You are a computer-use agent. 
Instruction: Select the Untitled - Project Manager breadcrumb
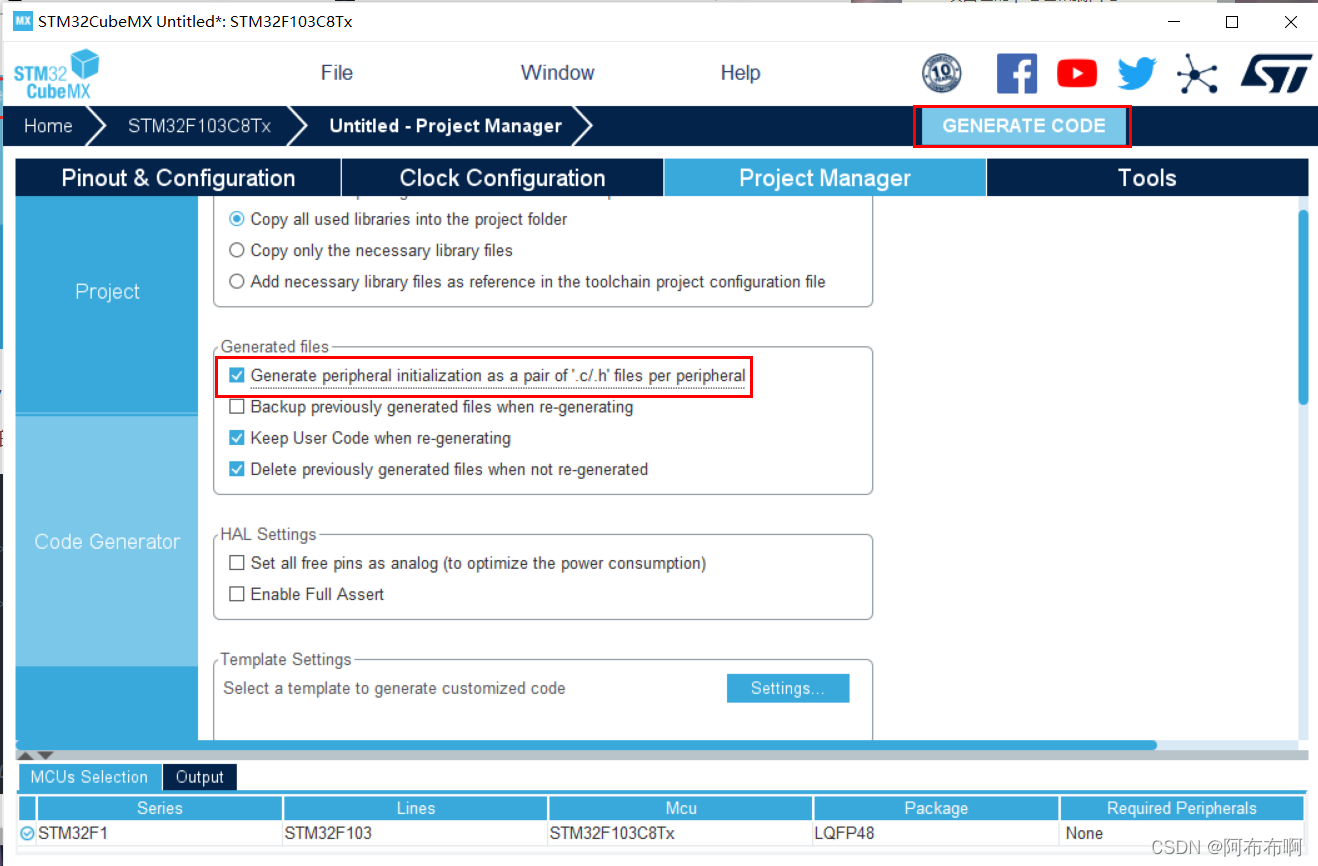click(x=445, y=126)
